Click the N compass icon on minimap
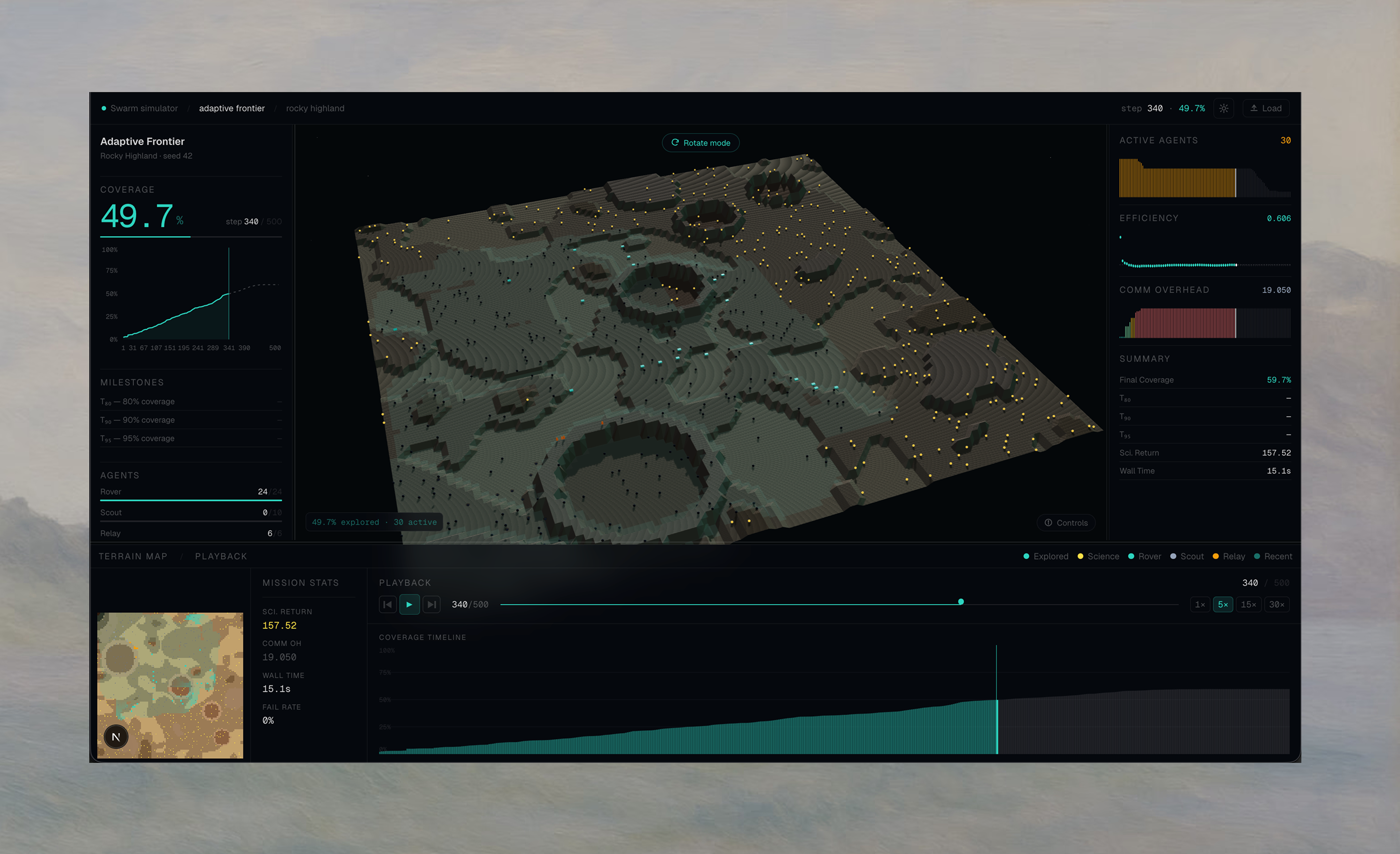 (x=116, y=737)
